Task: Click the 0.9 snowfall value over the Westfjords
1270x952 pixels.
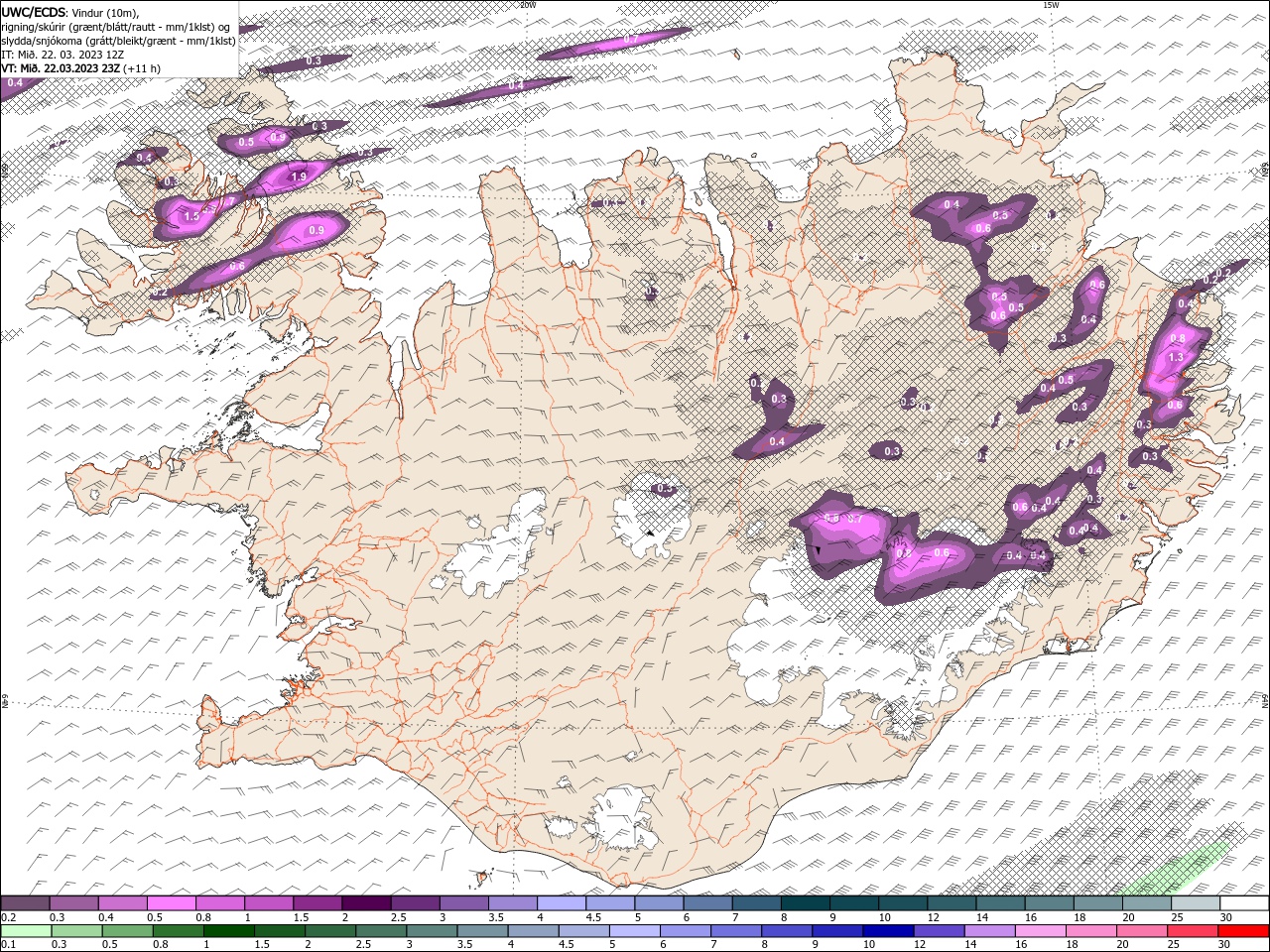Action: (317, 230)
